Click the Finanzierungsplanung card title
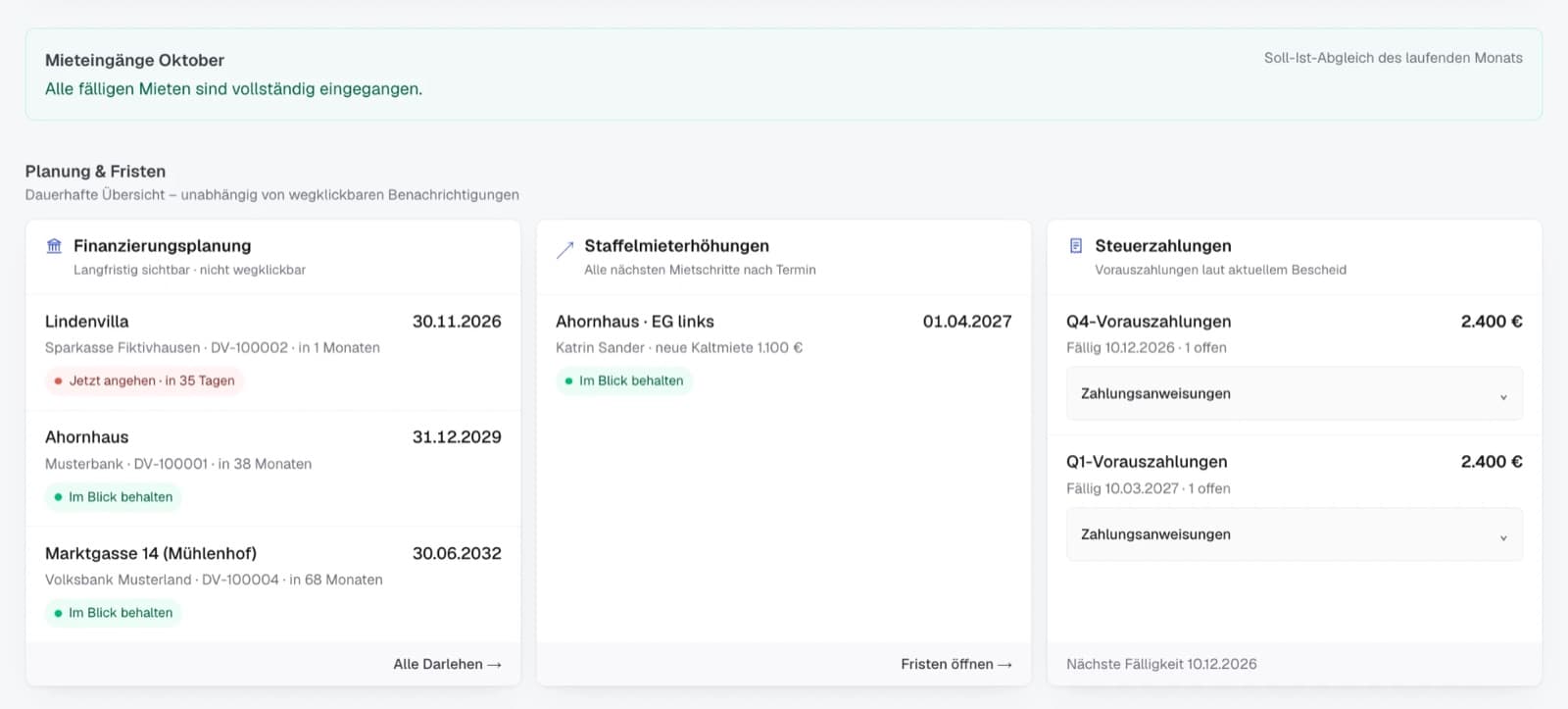This screenshot has width=1568, height=709. [162, 246]
